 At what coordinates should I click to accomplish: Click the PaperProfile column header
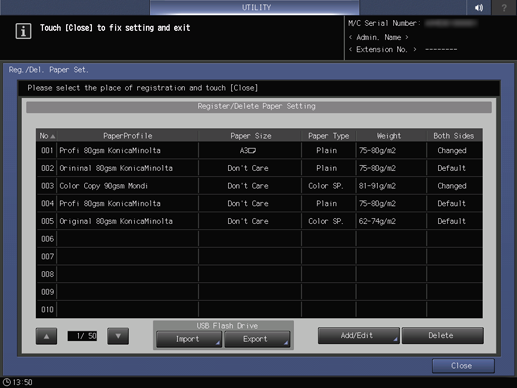128,136
